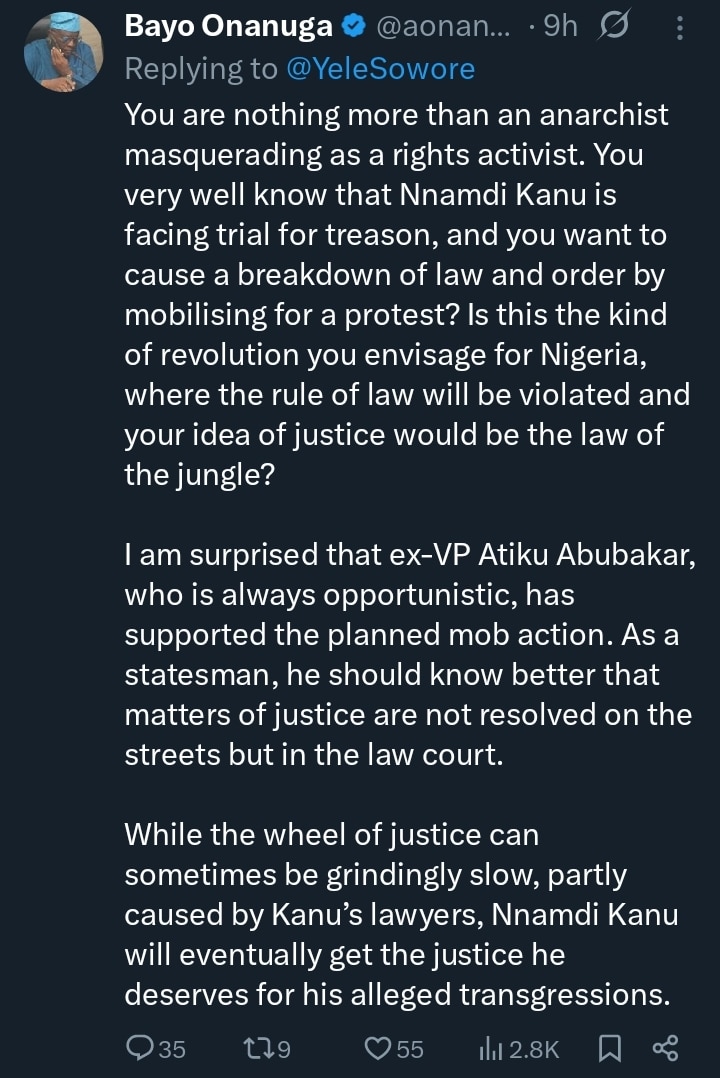Viewport: 720px width, 1078px height.
Task: Like the tweet with the heart icon
Action: (377, 1048)
